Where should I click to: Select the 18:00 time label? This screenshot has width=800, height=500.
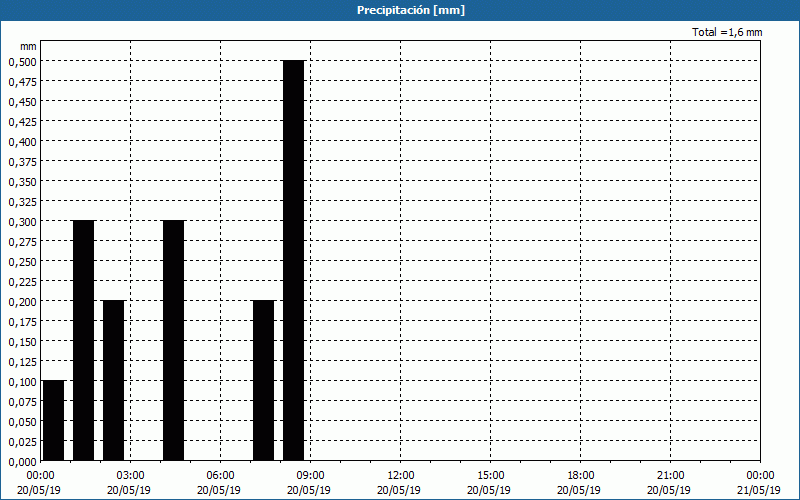[580, 476]
